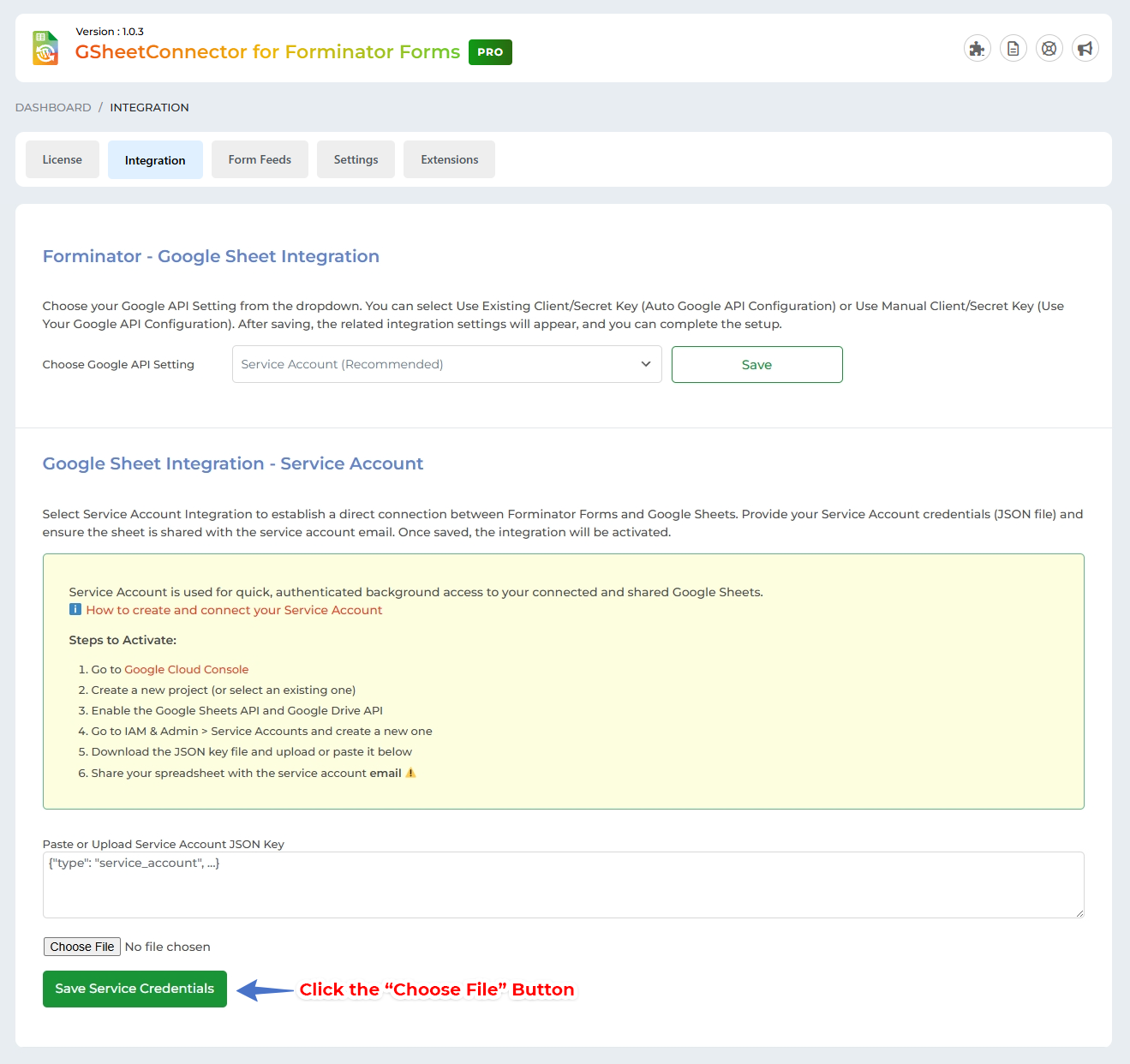Image resolution: width=1130 pixels, height=1064 pixels.
Task: Click the warning icon after service account email
Action: 410,772
